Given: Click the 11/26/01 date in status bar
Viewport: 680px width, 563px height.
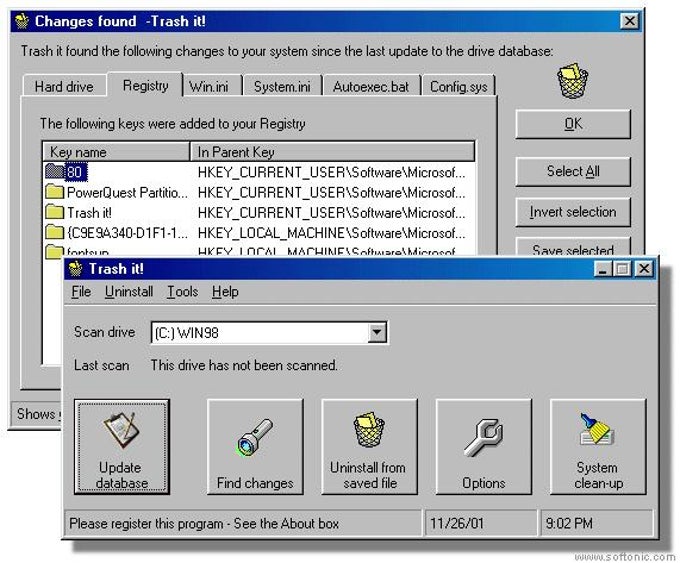Looking at the screenshot, I should coord(457,523).
